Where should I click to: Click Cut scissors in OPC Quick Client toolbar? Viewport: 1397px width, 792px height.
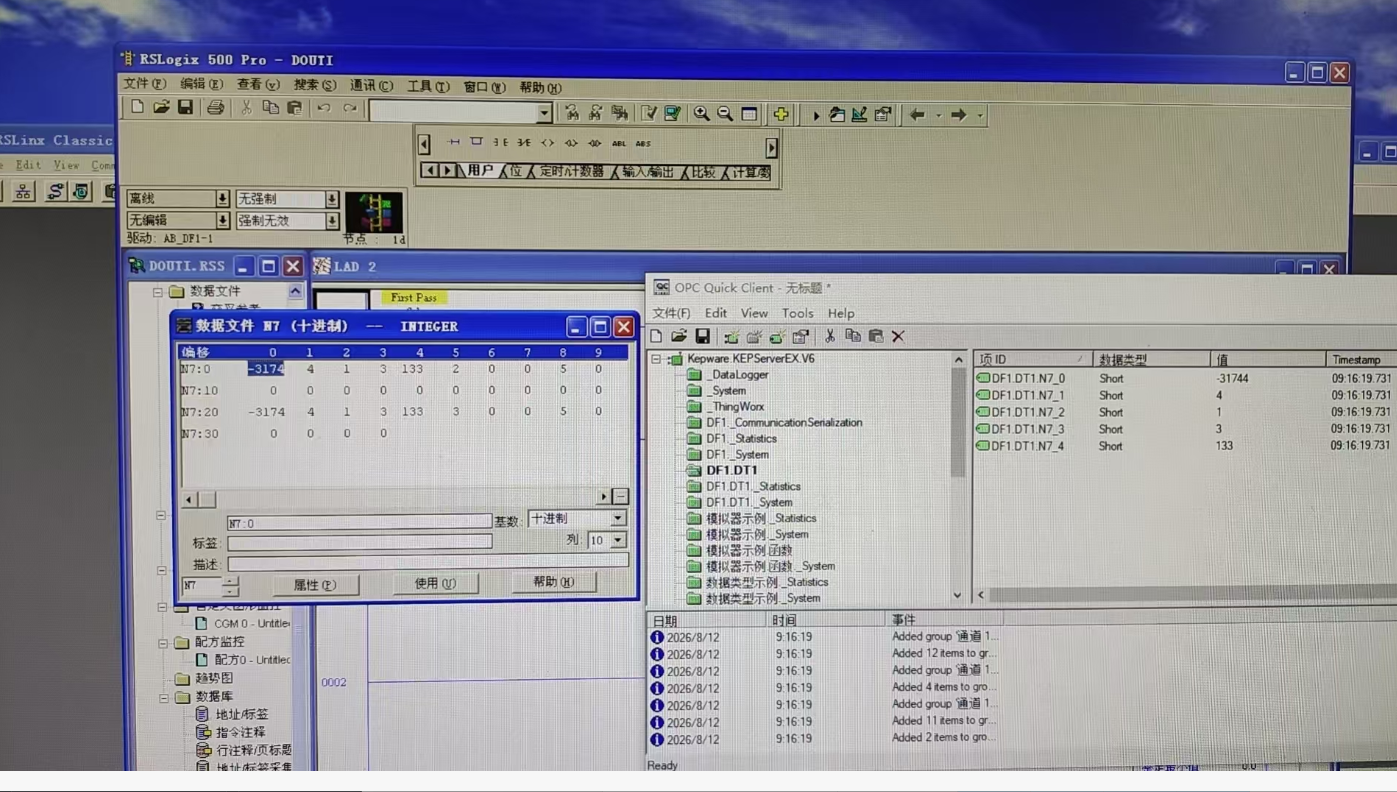830,337
